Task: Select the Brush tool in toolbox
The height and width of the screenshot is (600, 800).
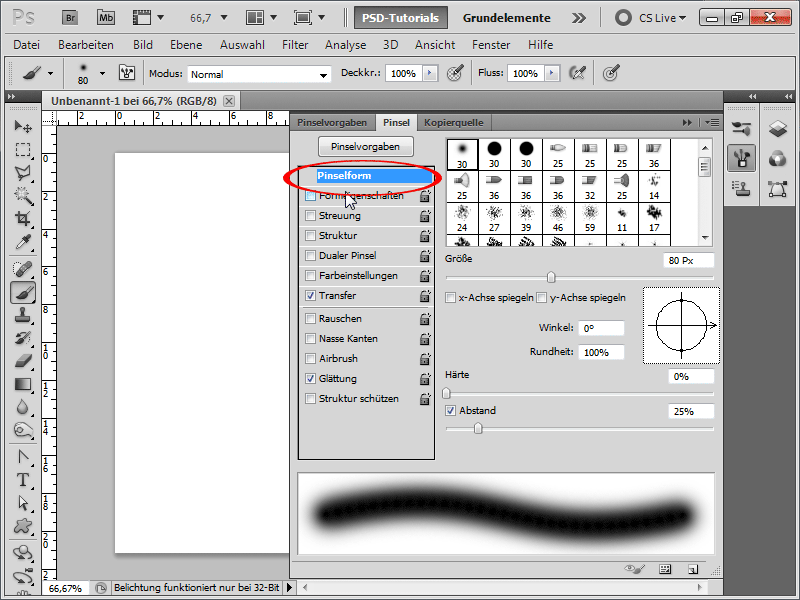Action: click(x=23, y=292)
